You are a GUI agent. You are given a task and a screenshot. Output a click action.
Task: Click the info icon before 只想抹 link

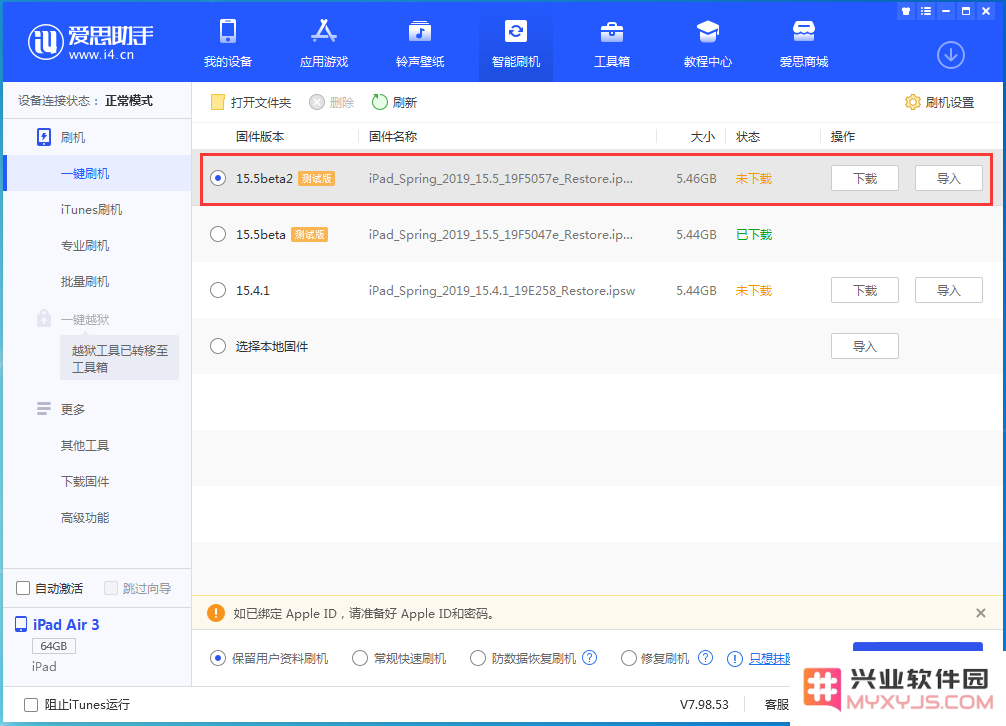tap(735, 659)
